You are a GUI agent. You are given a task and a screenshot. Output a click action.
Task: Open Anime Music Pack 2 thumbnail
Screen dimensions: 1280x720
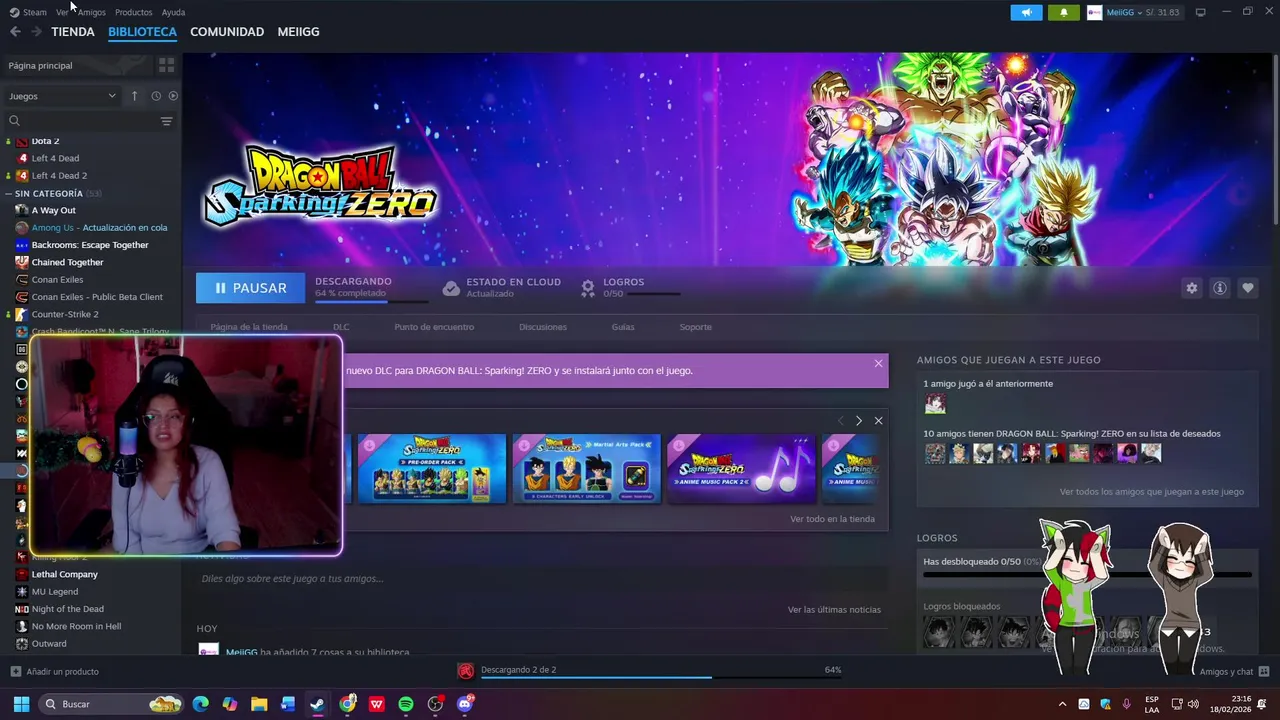741,468
